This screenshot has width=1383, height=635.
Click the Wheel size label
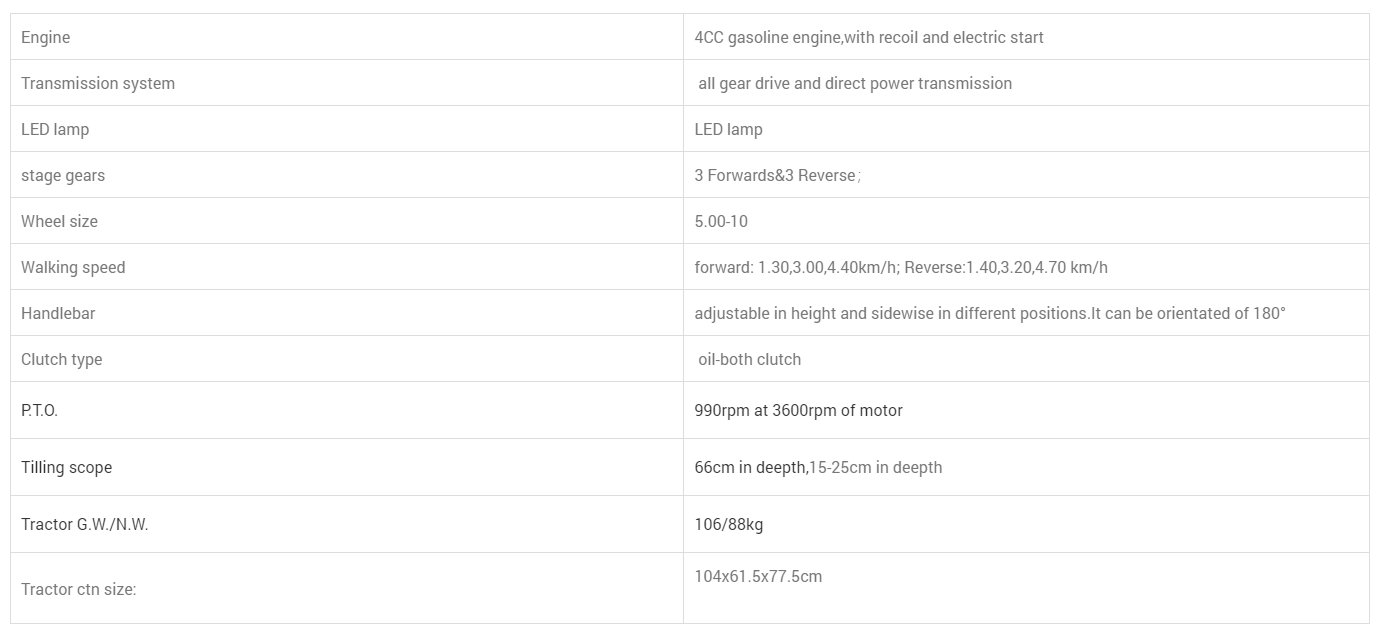(60, 222)
